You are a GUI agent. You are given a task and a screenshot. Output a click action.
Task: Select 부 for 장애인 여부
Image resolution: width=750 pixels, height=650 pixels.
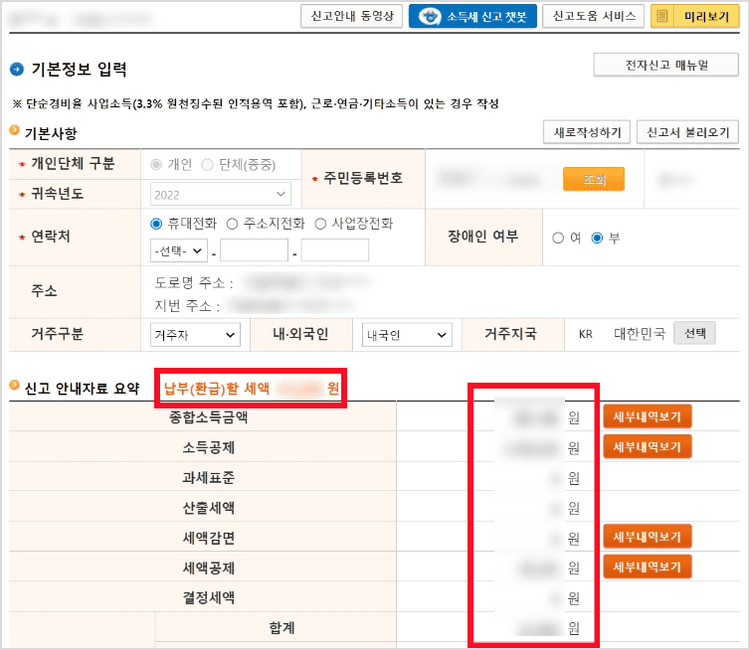click(x=597, y=238)
